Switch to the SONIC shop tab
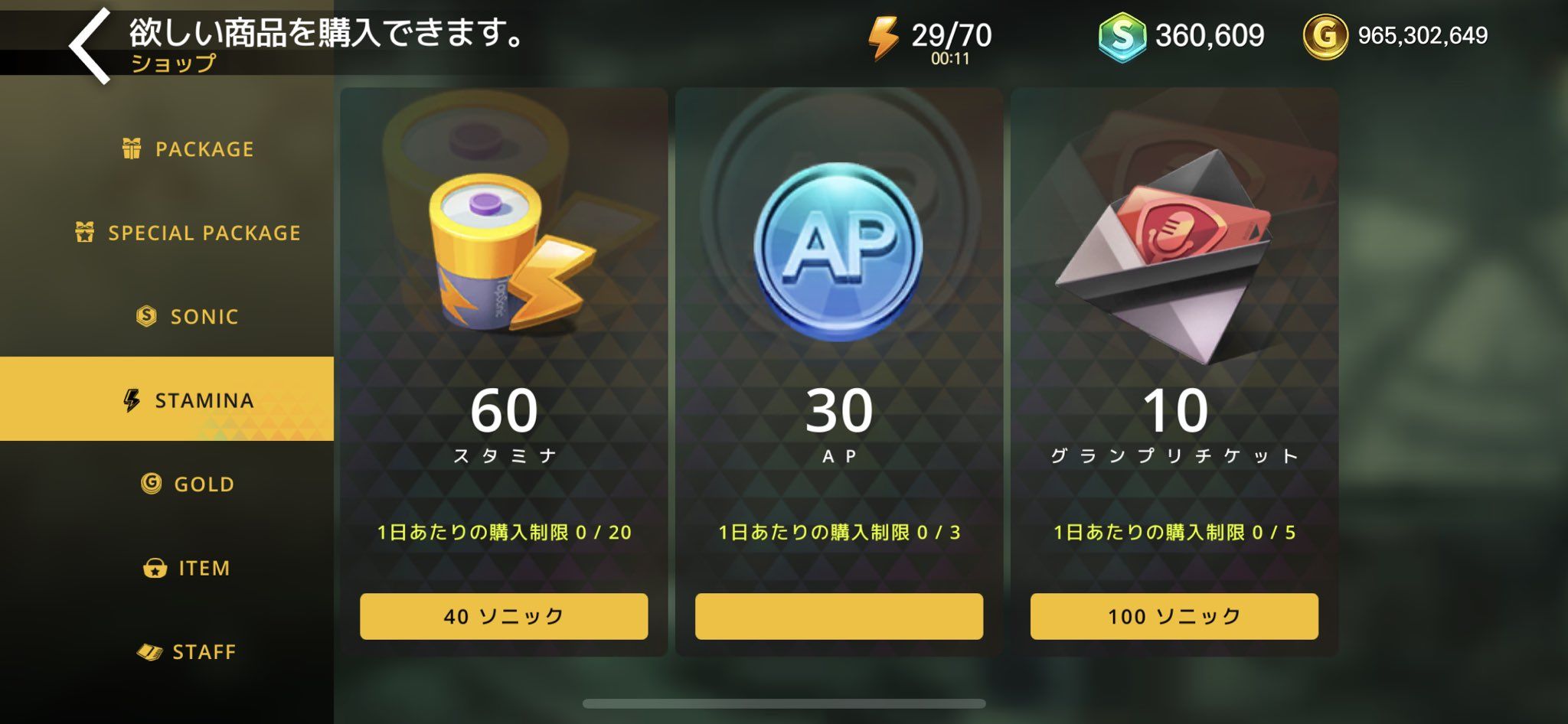 tap(188, 316)
